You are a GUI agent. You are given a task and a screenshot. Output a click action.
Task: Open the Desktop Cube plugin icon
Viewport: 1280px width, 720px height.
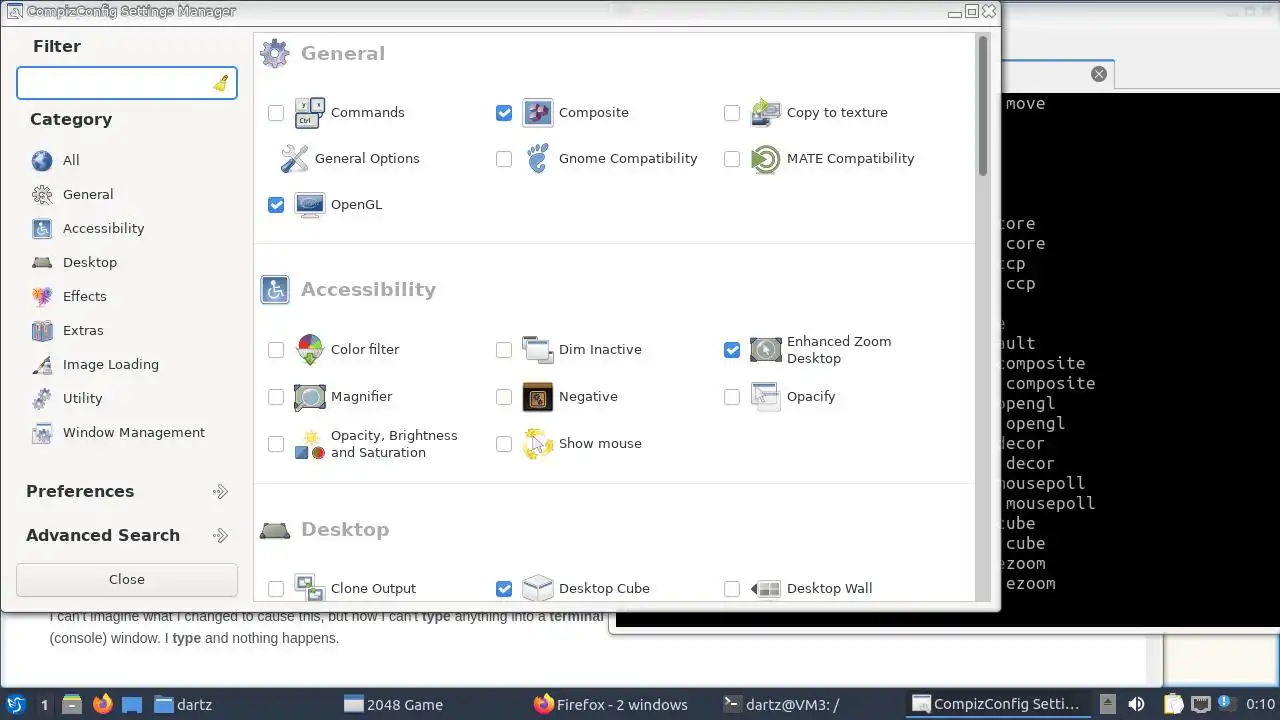(538, 588)
